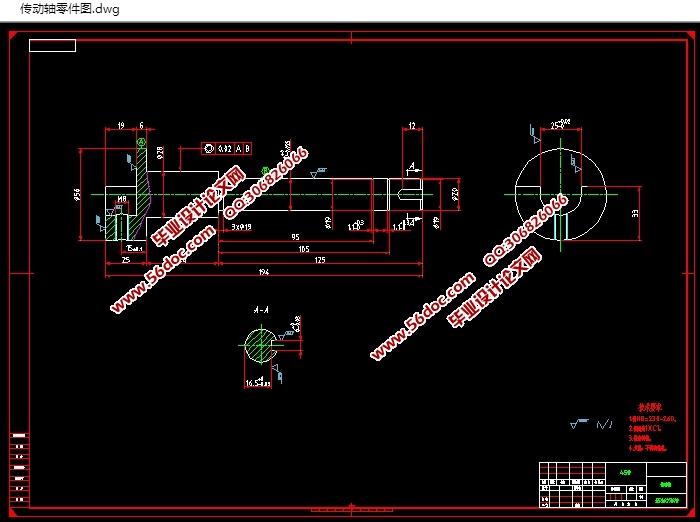The image size is (700, 522).
Task: Select the 194 overall length dimension
Action: 264,271
